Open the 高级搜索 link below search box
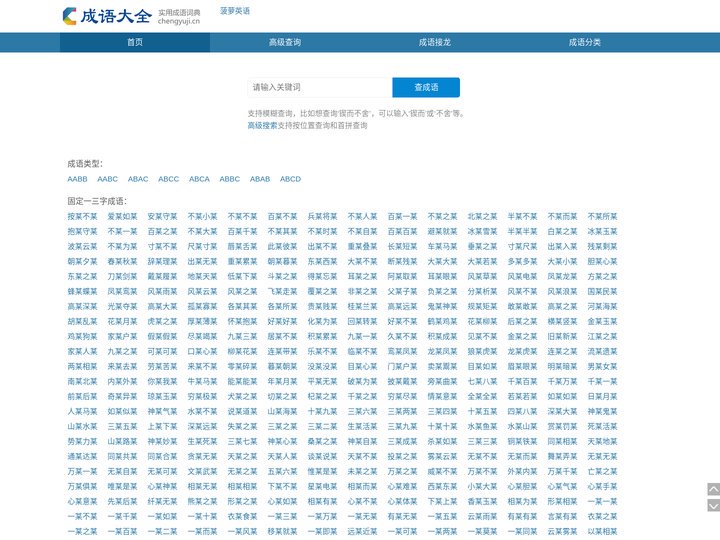 262,125
